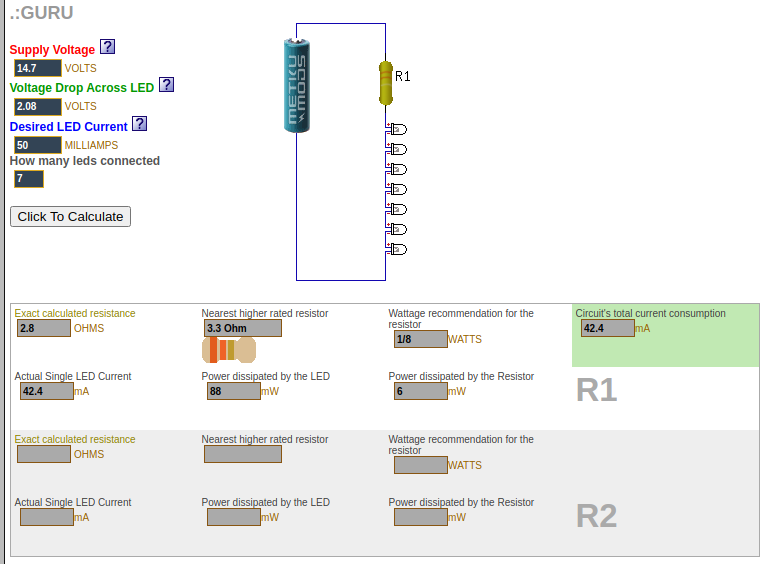This screenshot has height=564, width=763.
Task: Click the color-banded resistor image under 3.3 Ohm
Action: (229, 349)
